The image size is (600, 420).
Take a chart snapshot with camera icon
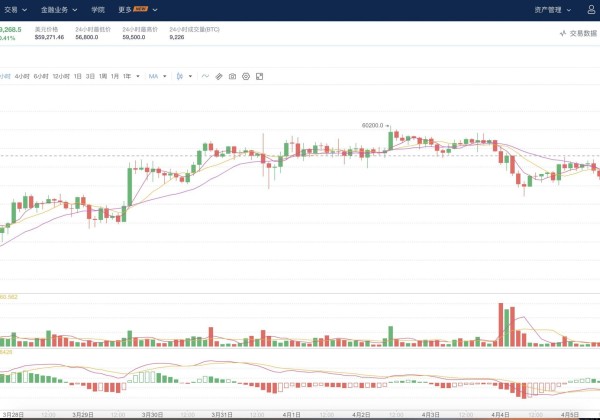232,76
